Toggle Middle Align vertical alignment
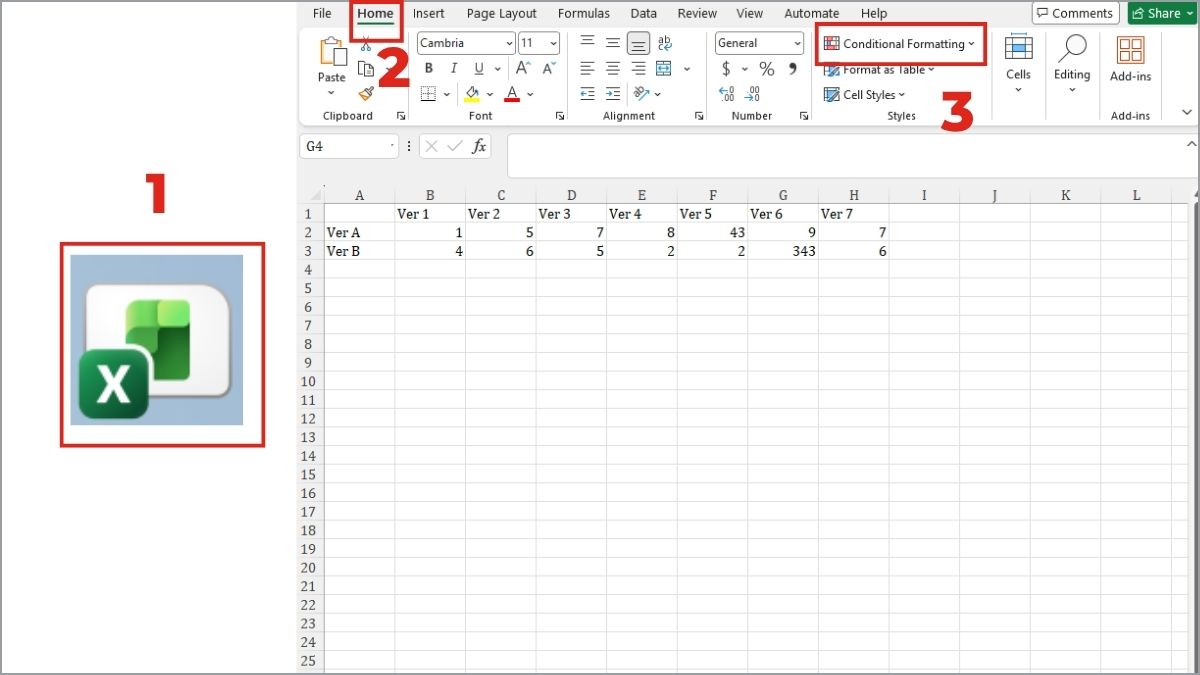The image size is (1200, 675). [613, 43]
